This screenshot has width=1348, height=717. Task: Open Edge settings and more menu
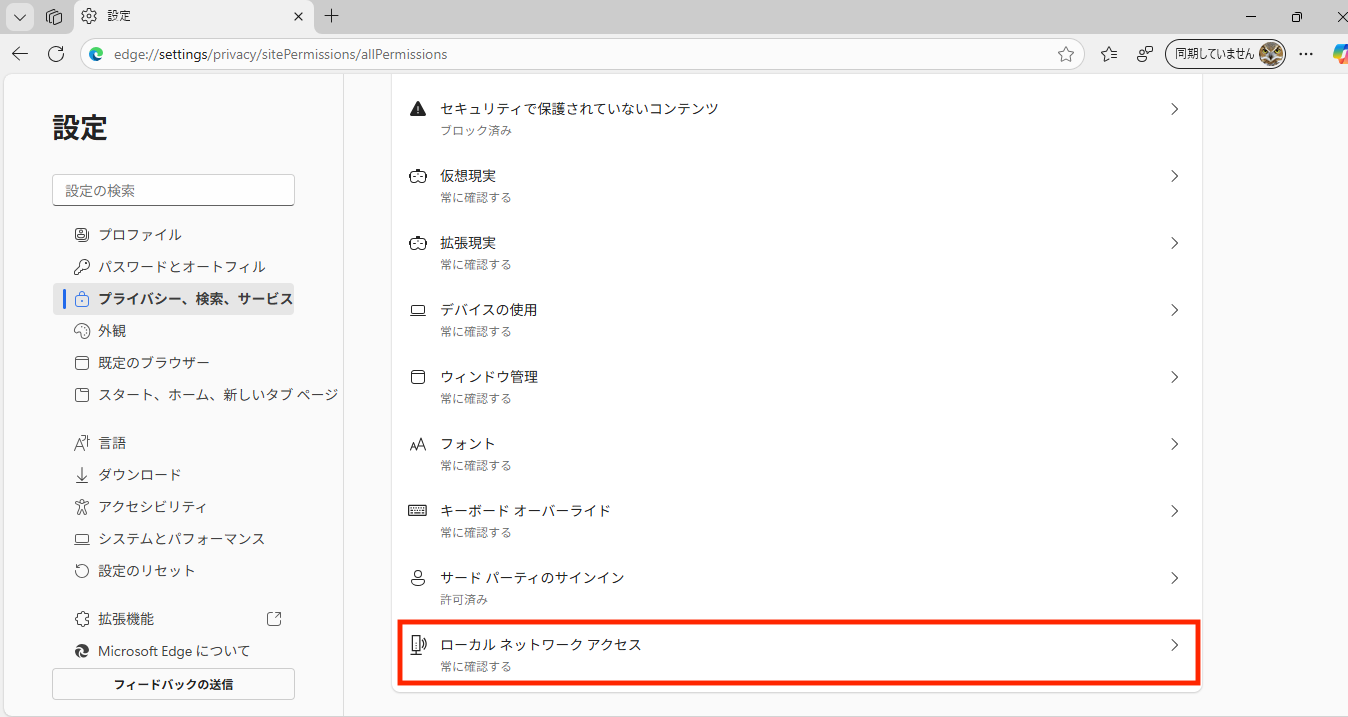(x=1306, y=54)
